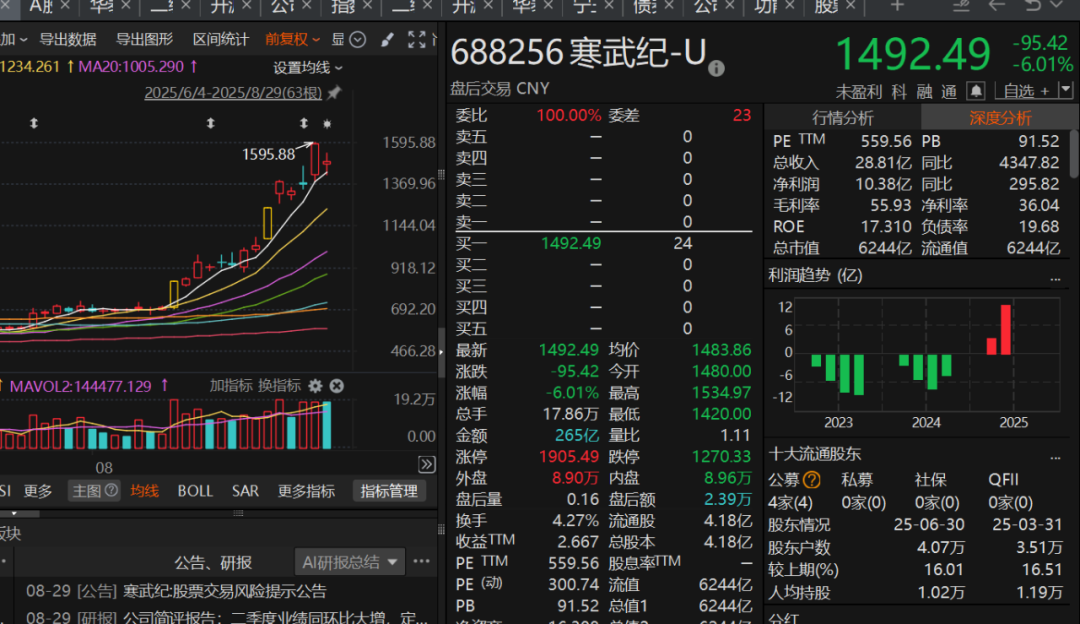
Task: Toggle the 均线 main chart indicator
Action: coord(145,491)
